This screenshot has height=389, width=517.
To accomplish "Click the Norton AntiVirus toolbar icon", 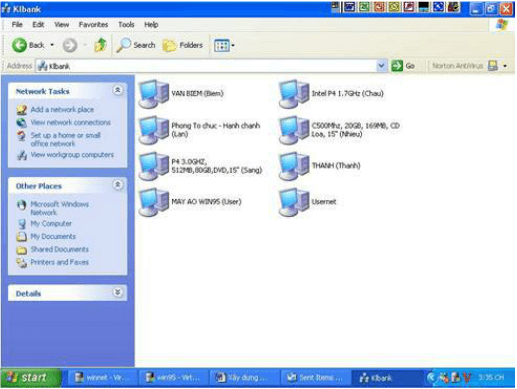I will pyautogui.click(x=493, y=66).
